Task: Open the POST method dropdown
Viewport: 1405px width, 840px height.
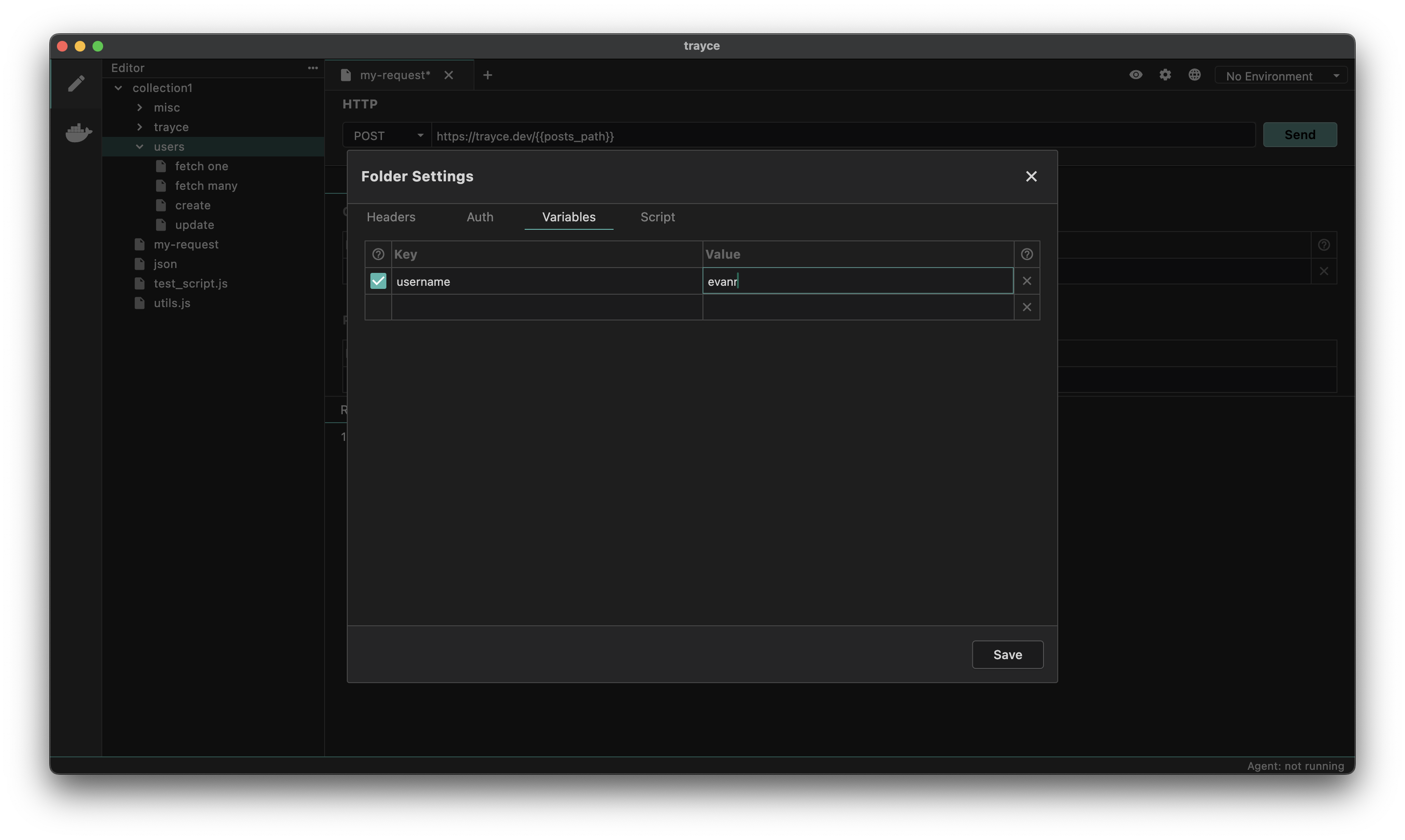Action: 387,136
